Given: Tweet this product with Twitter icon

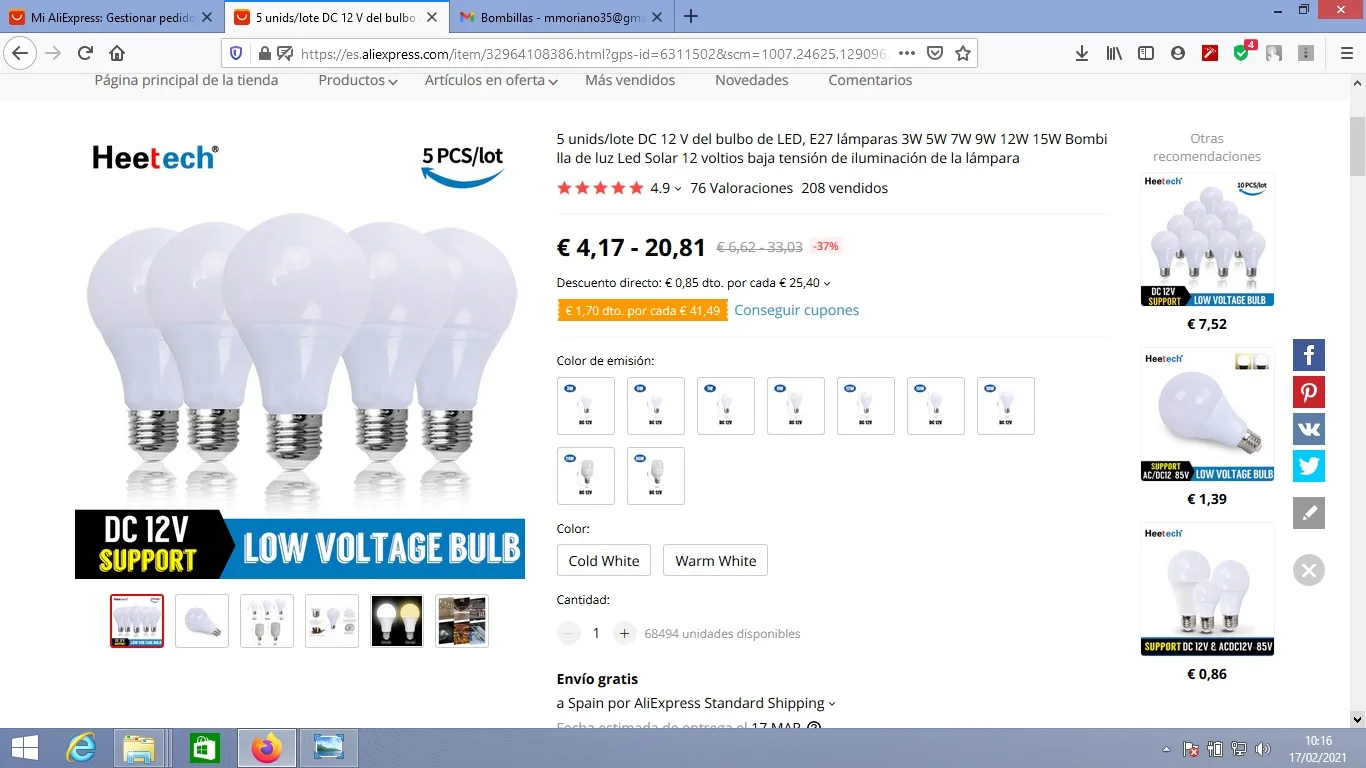Looking at the screenshot, I should (x=1309, y=466).
